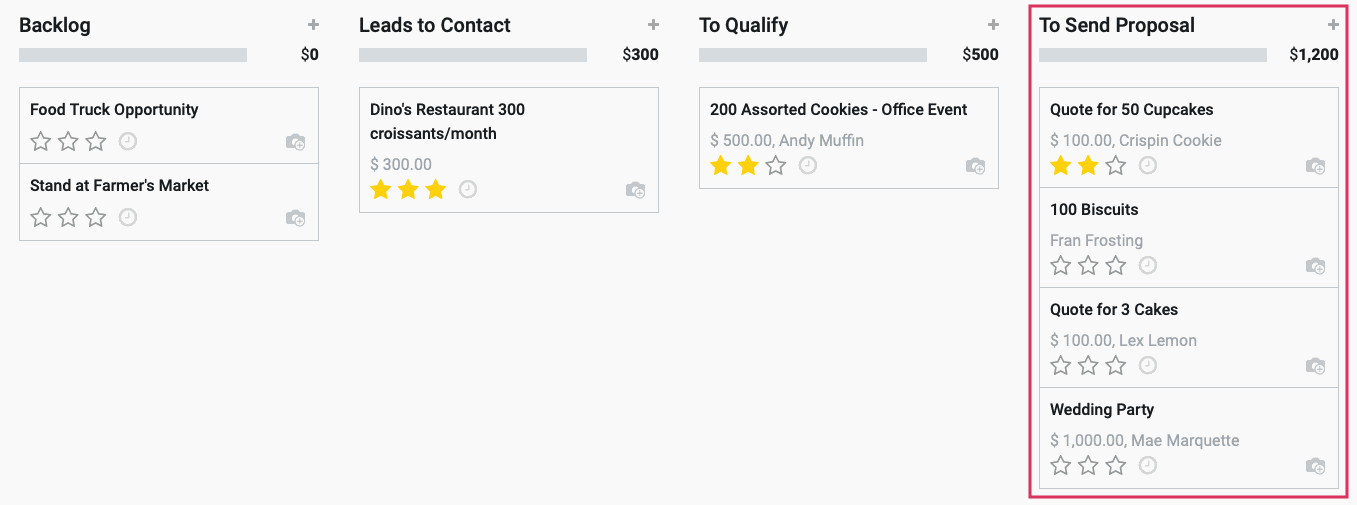The image size is (1357, 505).
Task: Open Dino's Restaurant 300 croissants/month card
Action: (509, 150)
